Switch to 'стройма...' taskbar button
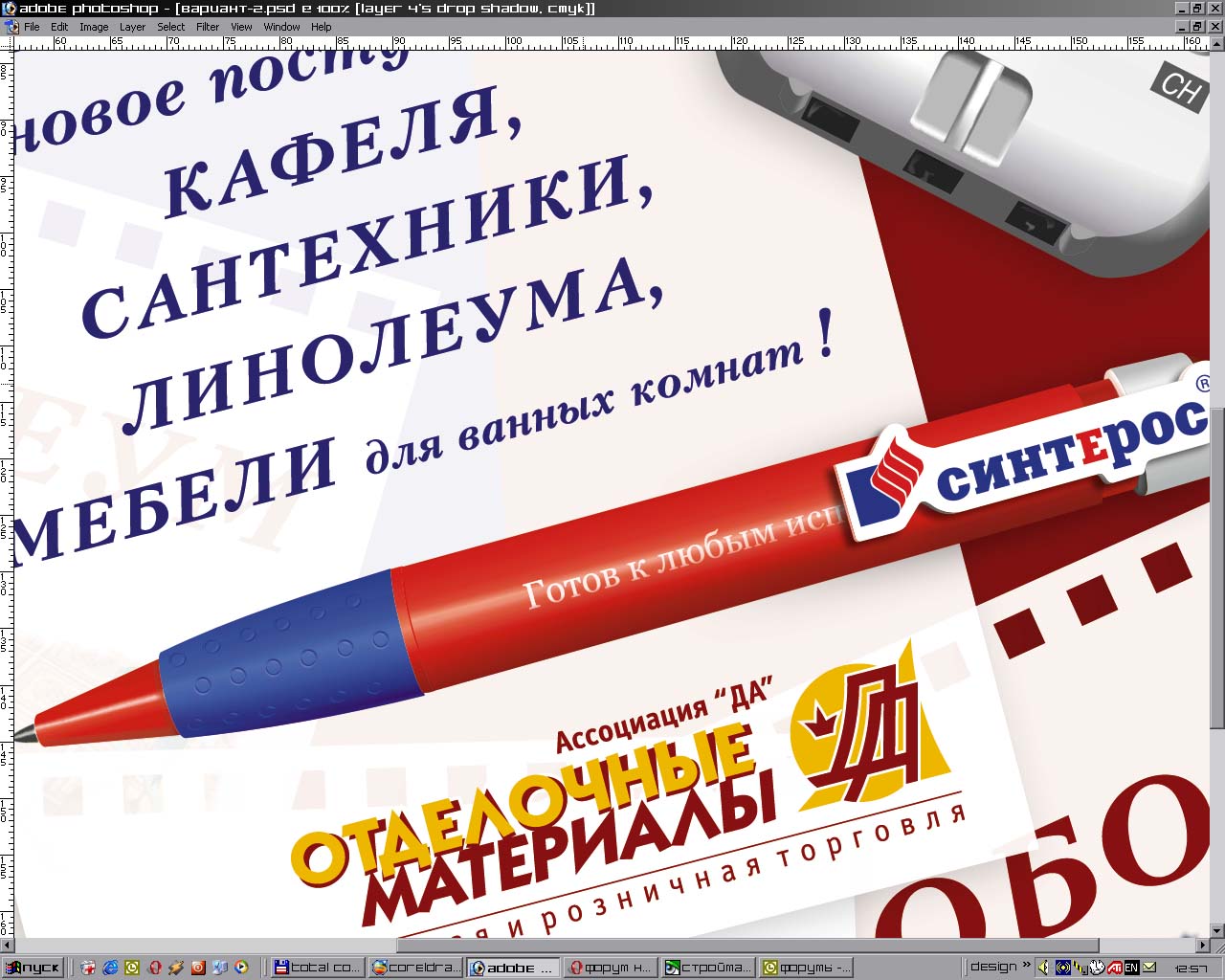 point(708,968)
